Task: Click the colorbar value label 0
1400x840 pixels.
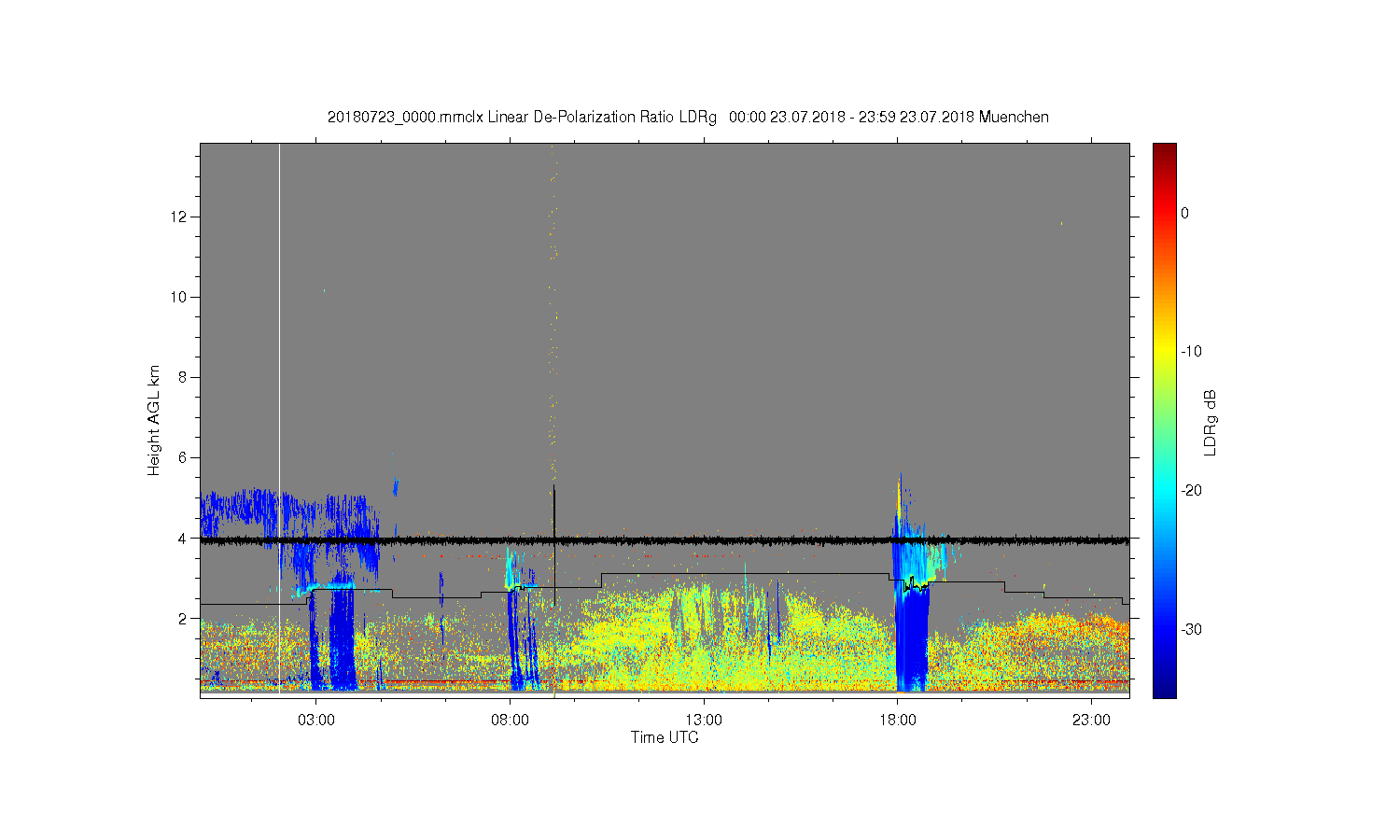Action: (1184, 213)
